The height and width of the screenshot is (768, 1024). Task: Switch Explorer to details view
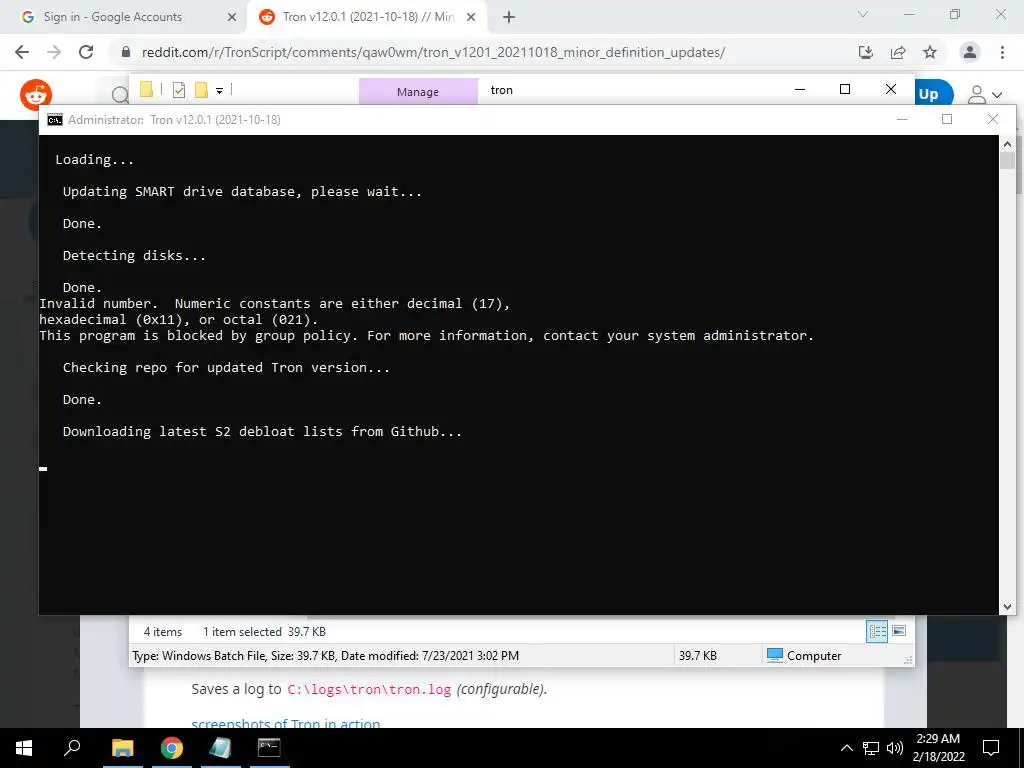[877, 631]
